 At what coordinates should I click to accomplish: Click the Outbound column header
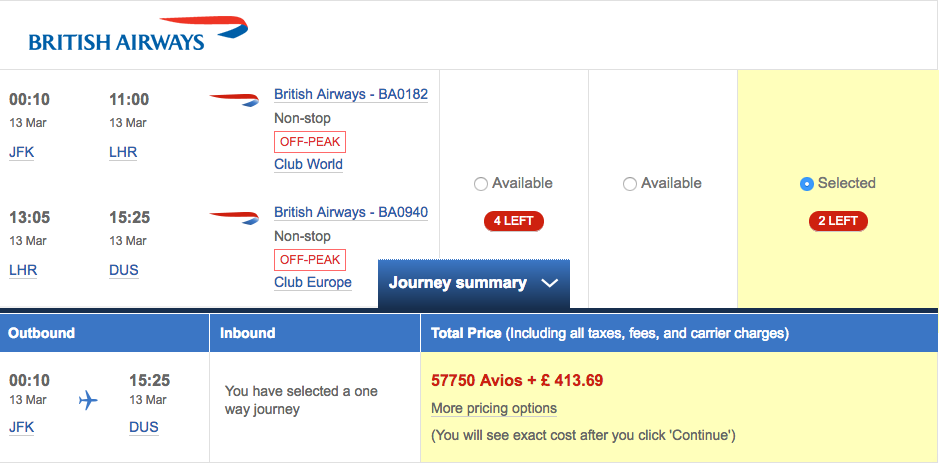coord(105,332)
